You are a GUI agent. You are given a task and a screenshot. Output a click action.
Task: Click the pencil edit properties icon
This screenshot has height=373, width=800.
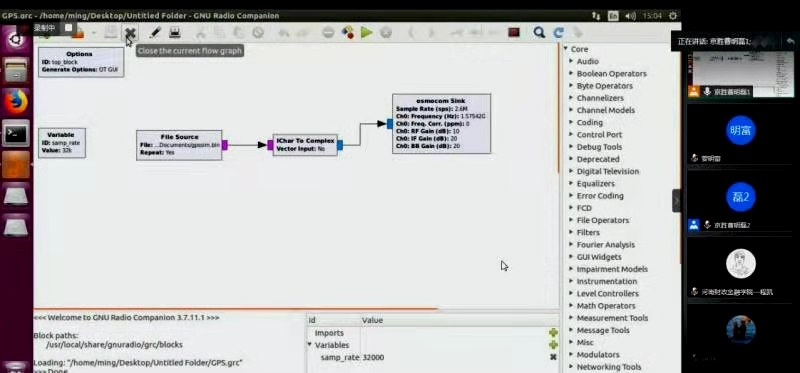click(155, 33)
